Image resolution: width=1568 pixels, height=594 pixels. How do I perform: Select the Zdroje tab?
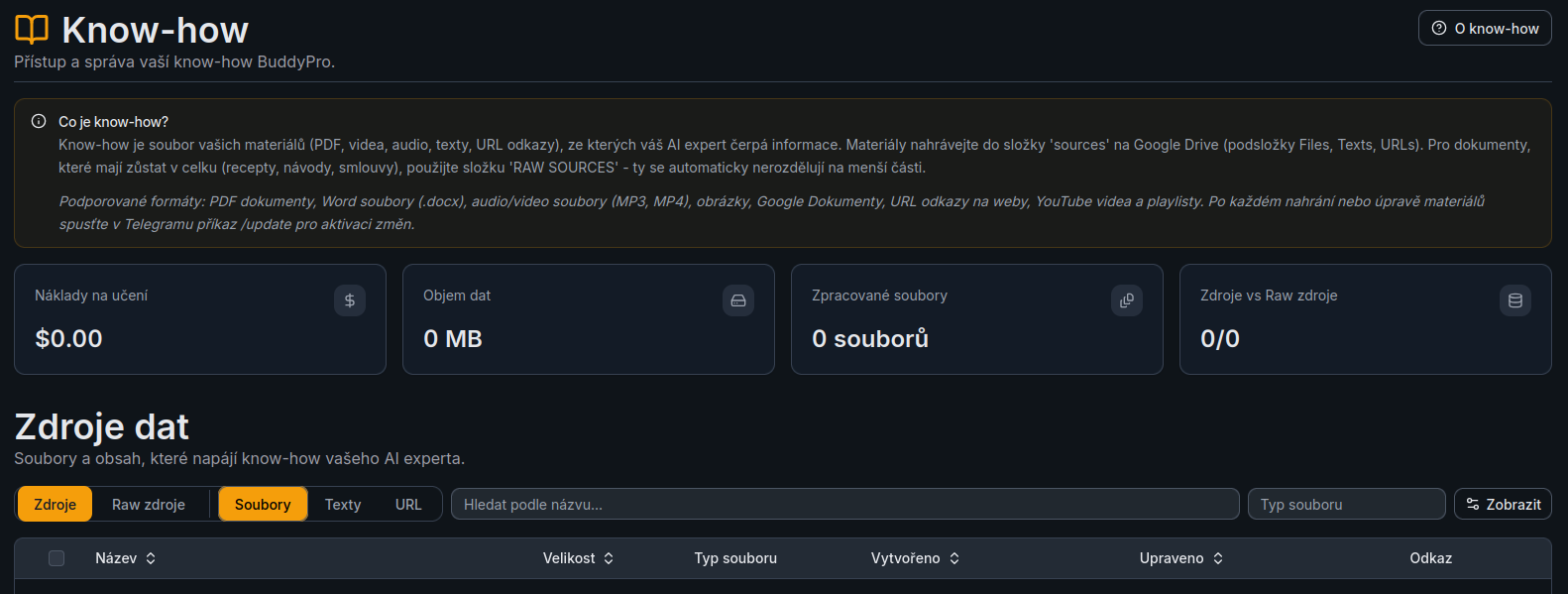pyautogui.click(x=55, y=504)
